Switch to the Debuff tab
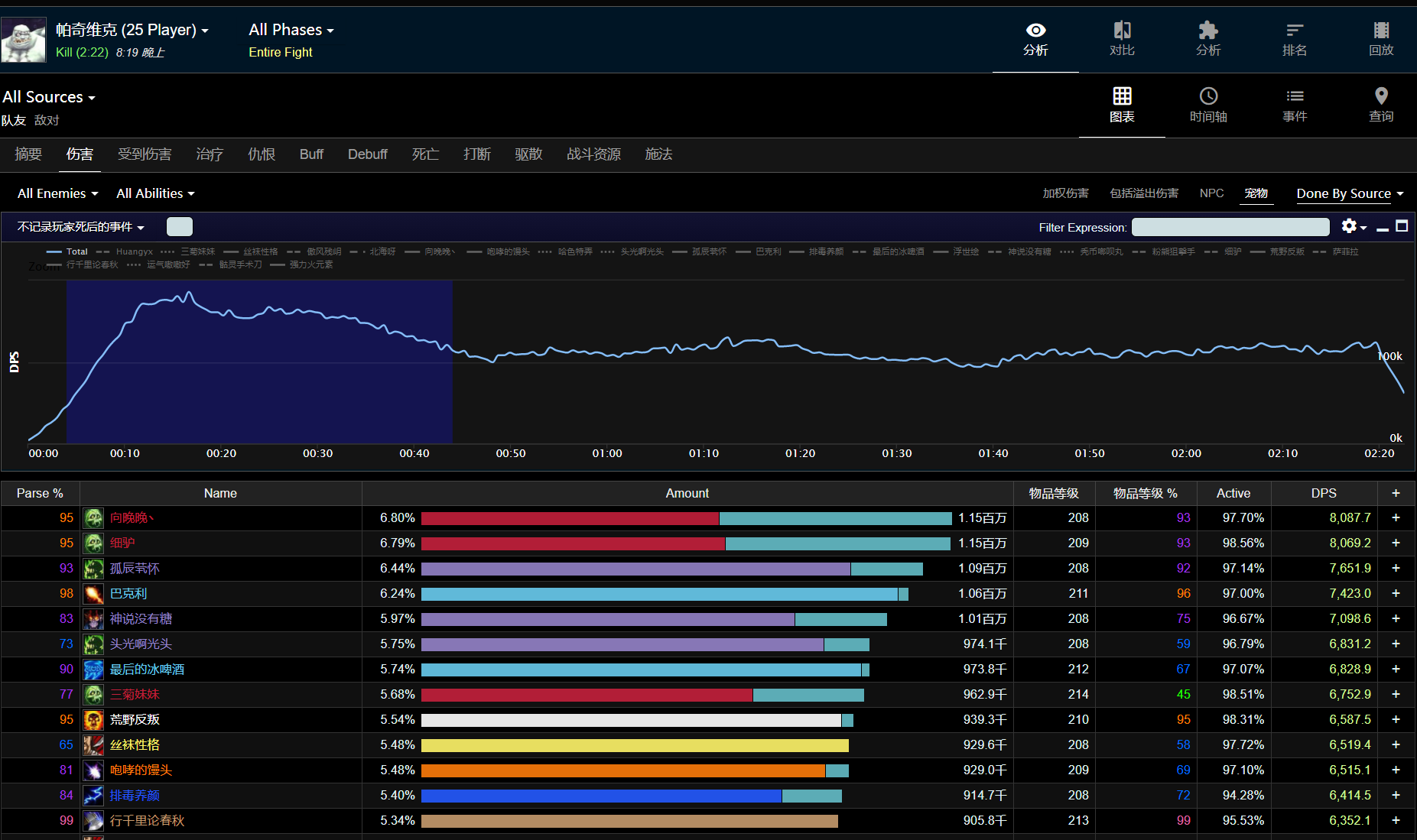The image size is (1417, 840). tap(368, 154)
